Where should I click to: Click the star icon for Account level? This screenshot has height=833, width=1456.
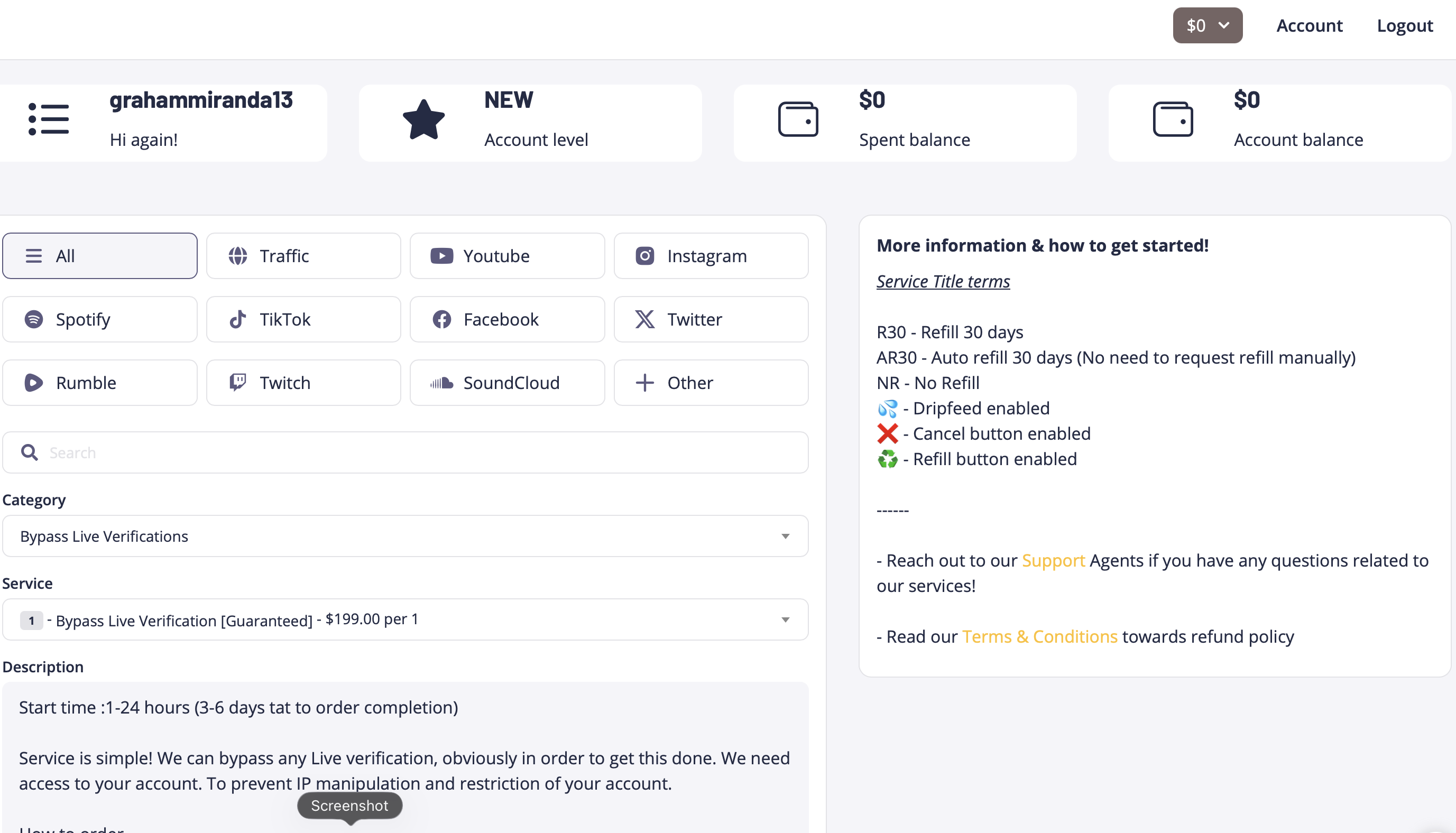(424, 119)
